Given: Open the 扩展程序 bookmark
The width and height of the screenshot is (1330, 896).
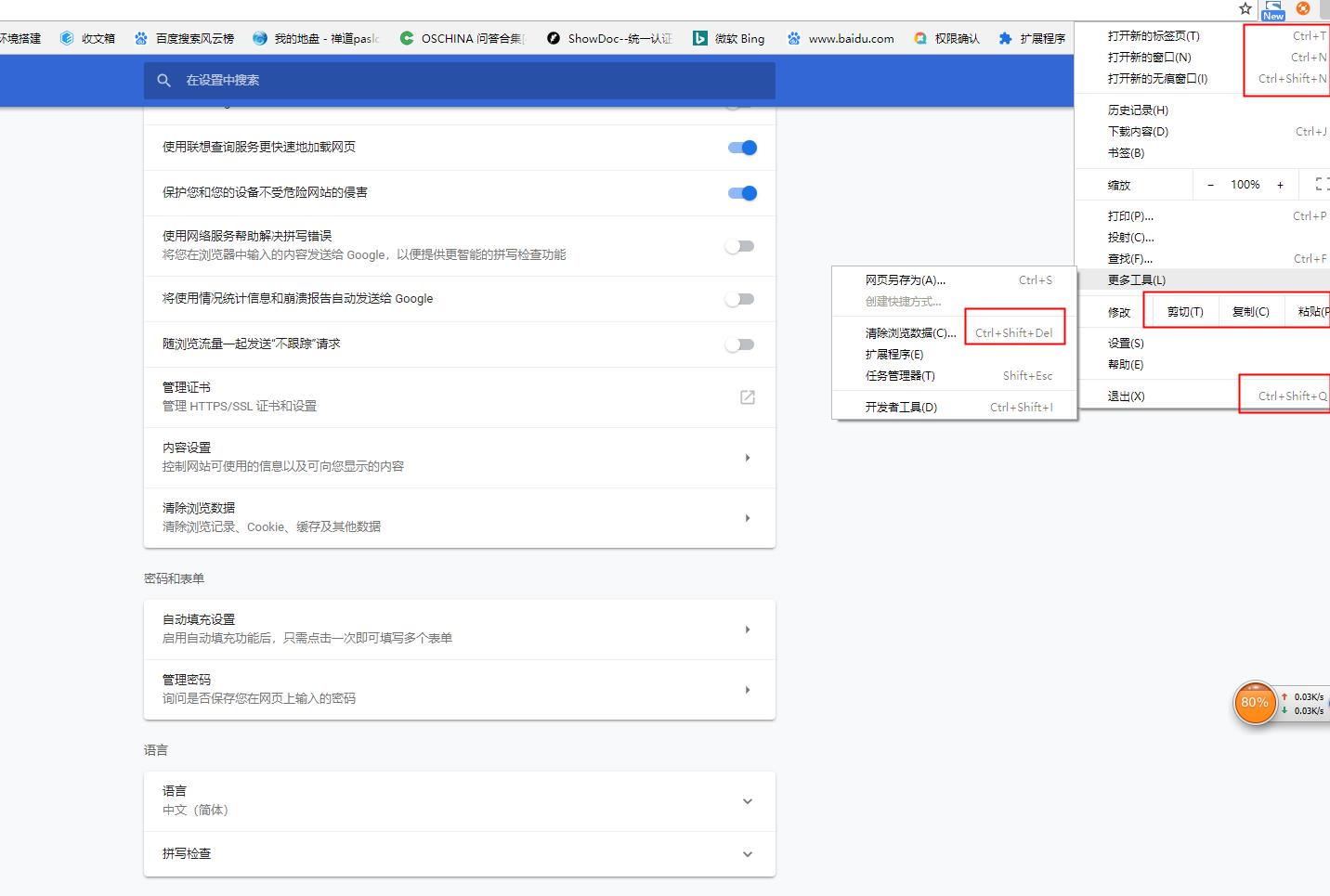Looking at the screenshot, I should click(x=1032, y=38).
